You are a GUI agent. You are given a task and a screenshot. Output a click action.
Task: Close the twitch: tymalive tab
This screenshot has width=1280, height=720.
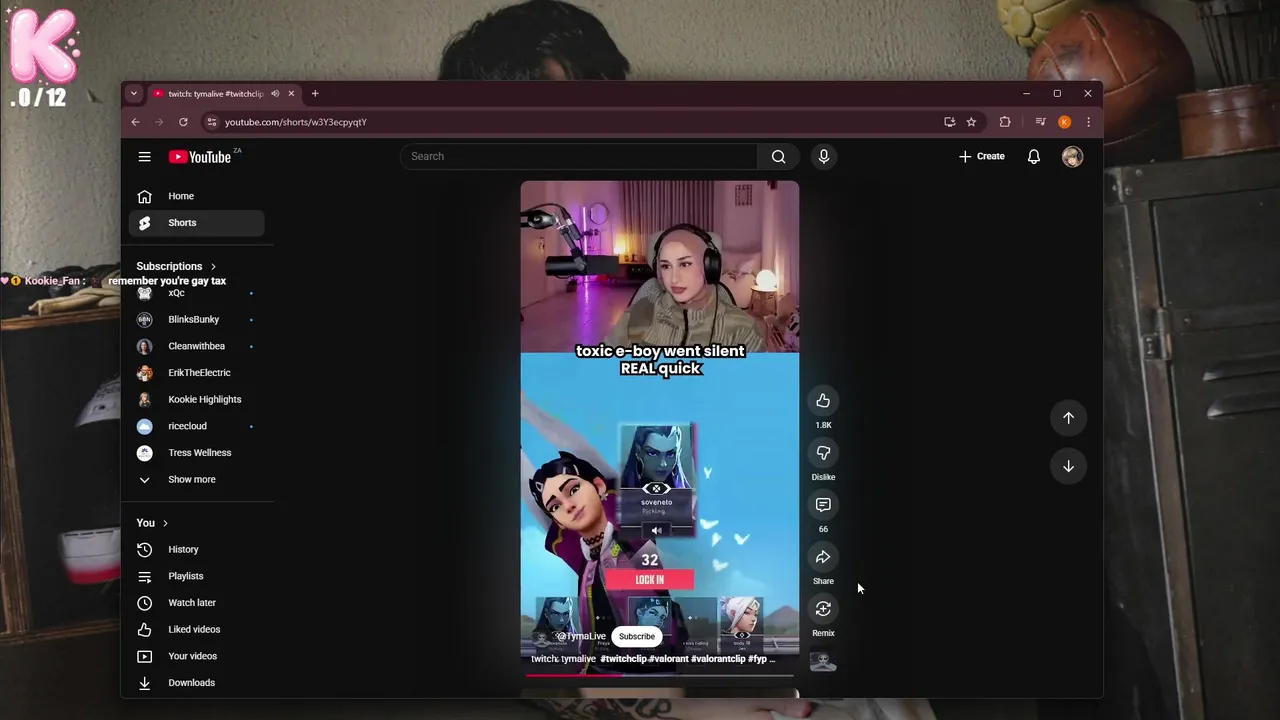(x=291, y=94)
